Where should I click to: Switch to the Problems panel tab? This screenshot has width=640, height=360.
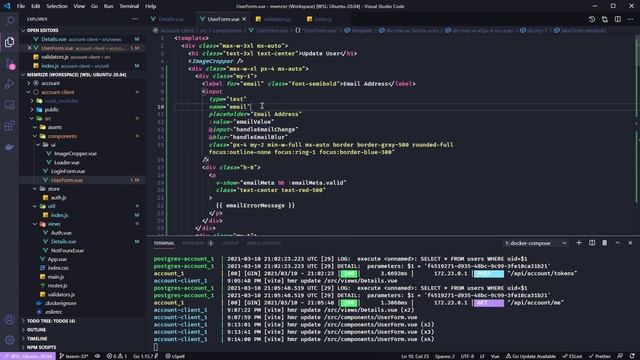pos(193,243)
